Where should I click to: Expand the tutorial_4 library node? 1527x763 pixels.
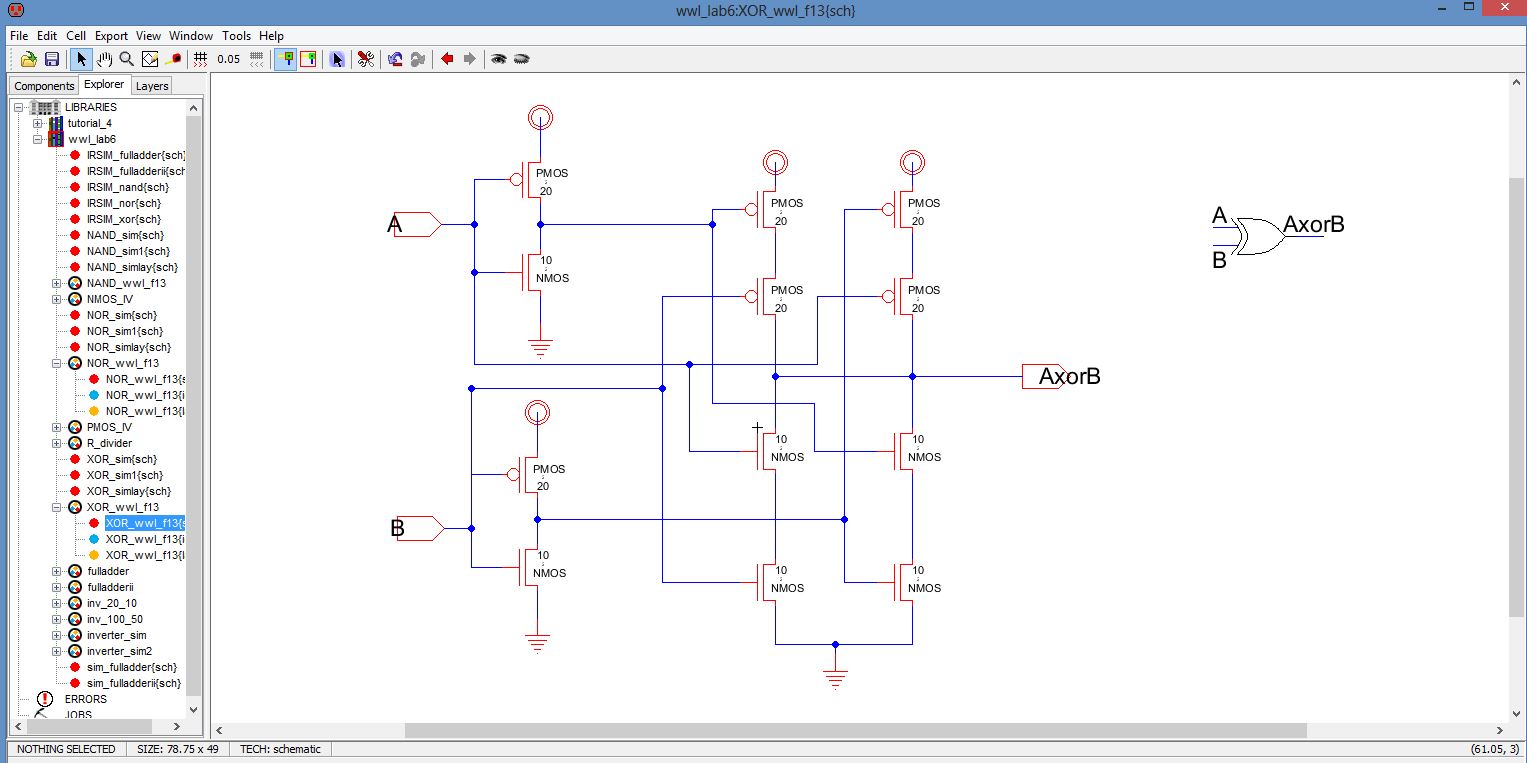pos(38,123)
